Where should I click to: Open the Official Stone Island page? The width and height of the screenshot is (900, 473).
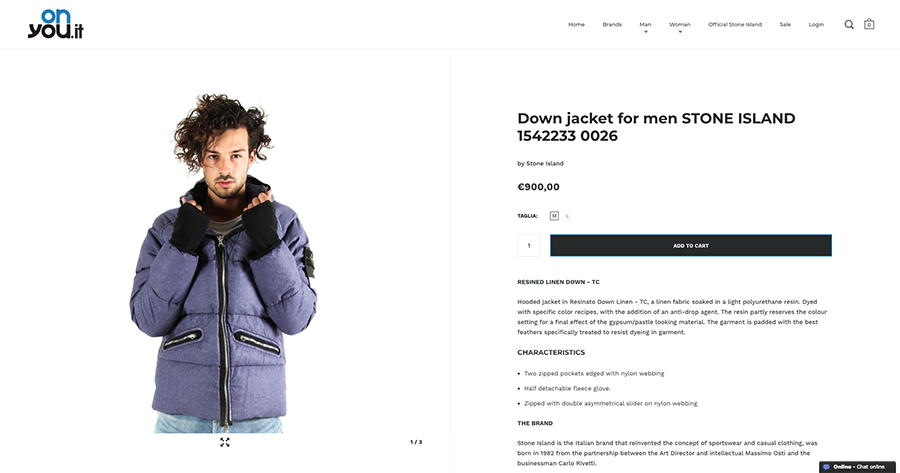pos(735,25)
